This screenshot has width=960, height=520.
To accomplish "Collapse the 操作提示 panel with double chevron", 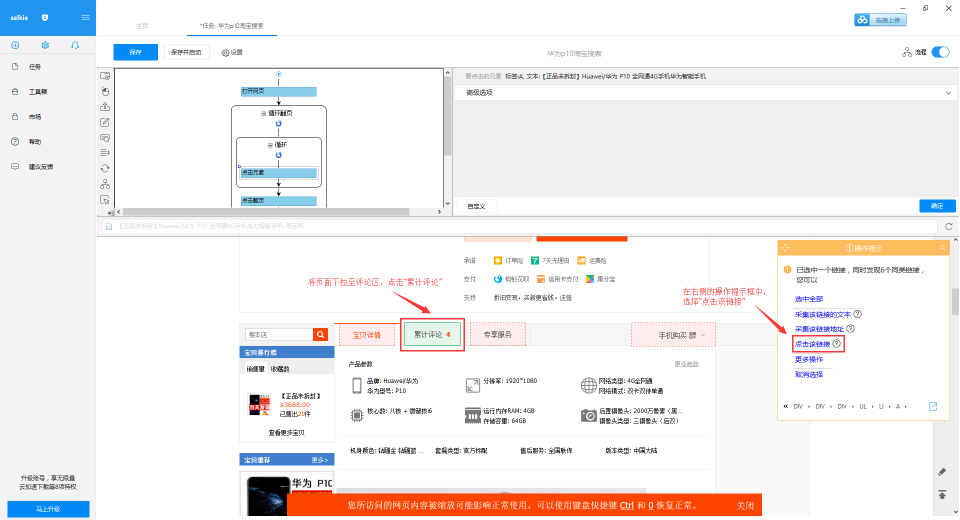I will 942,247.
